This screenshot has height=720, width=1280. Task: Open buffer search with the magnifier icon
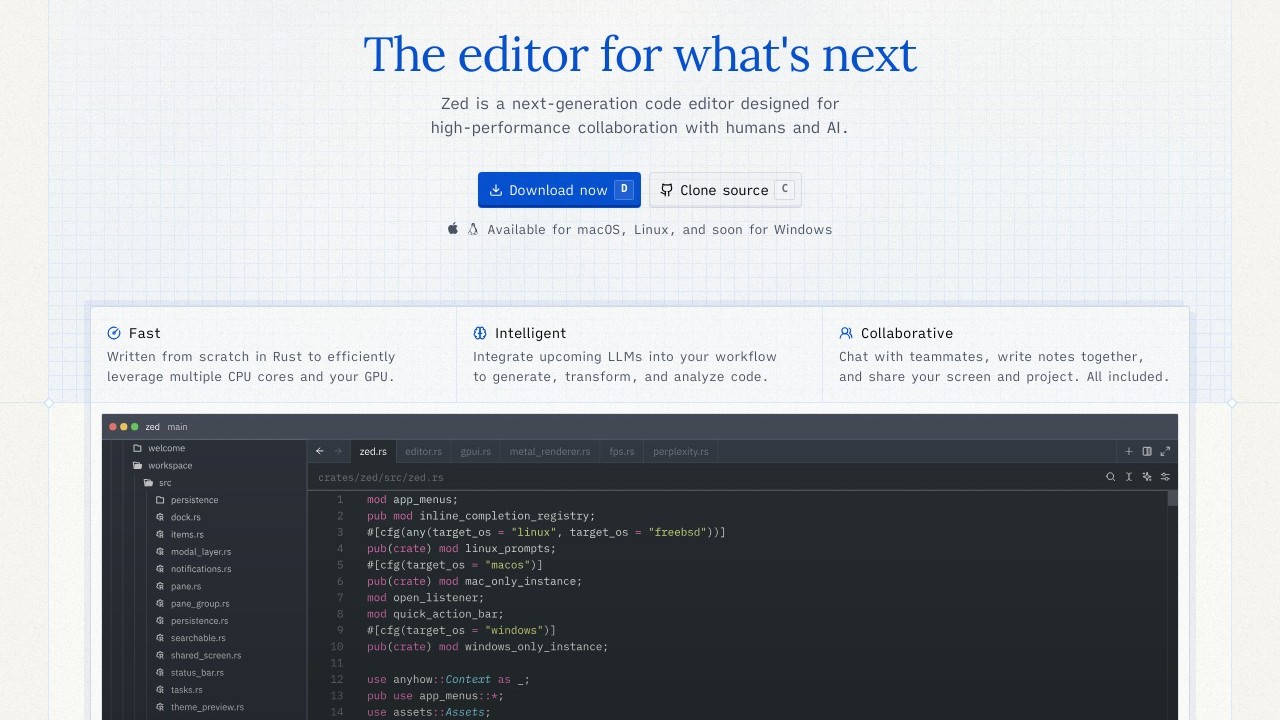(x=1110, y=478)
